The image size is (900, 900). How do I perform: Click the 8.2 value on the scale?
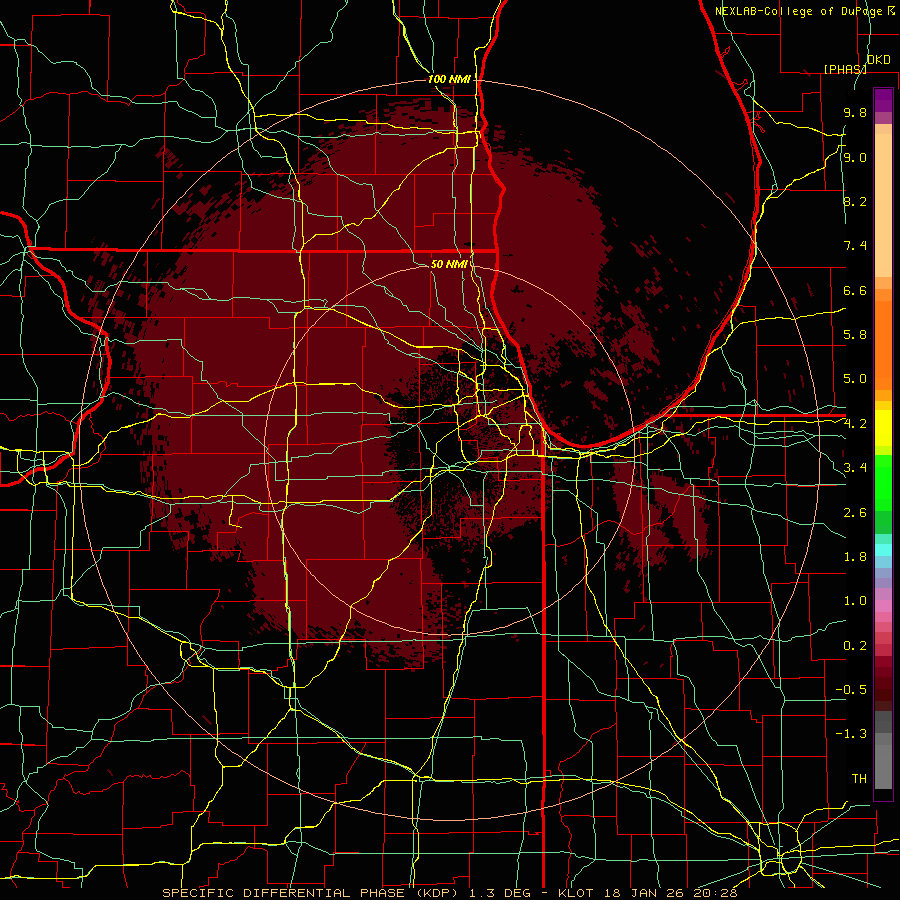(855, 202)
